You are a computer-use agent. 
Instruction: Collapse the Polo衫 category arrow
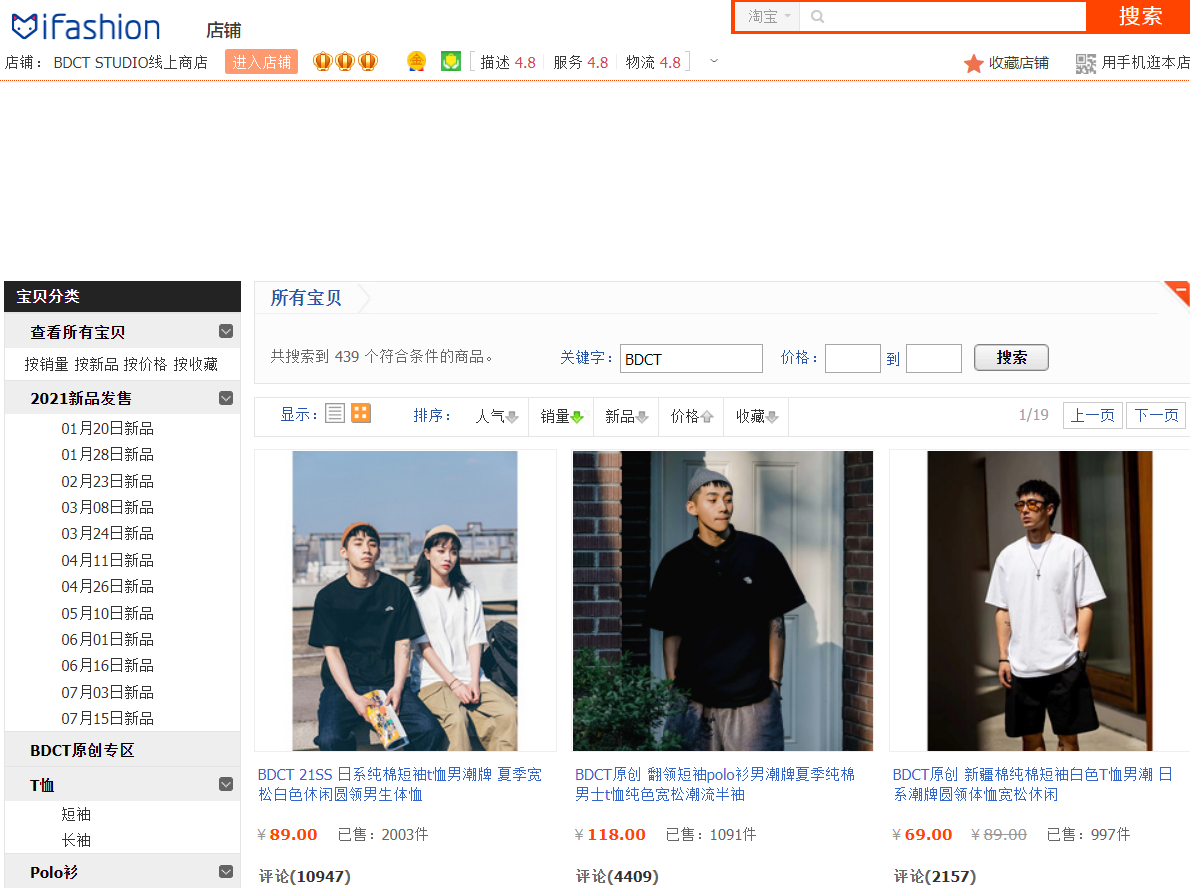click(225, 872)
